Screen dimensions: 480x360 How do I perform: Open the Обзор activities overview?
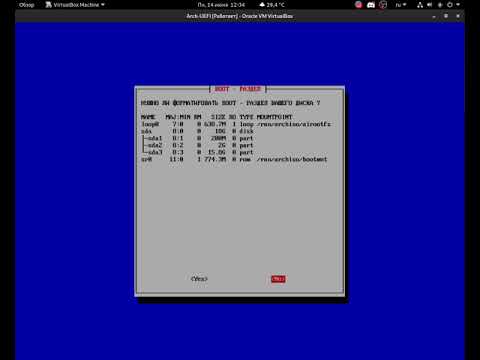(26, 5)
